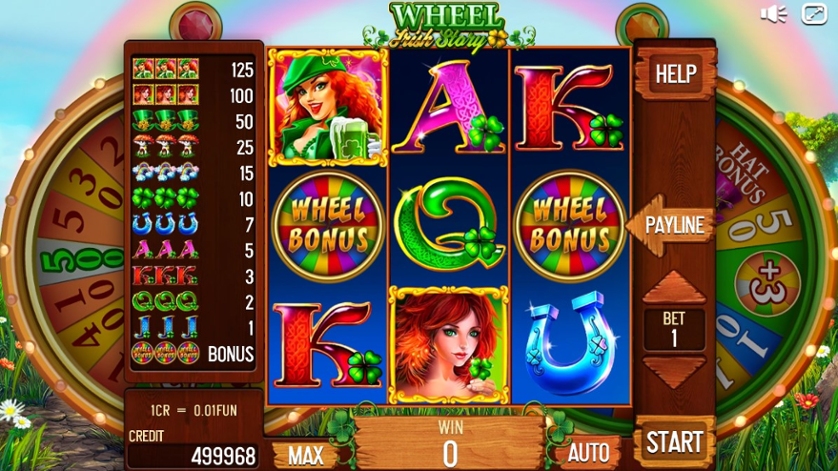838x471 pixels.
Task: Enable AUTO spin mode
Action: (x=588, y=453)
